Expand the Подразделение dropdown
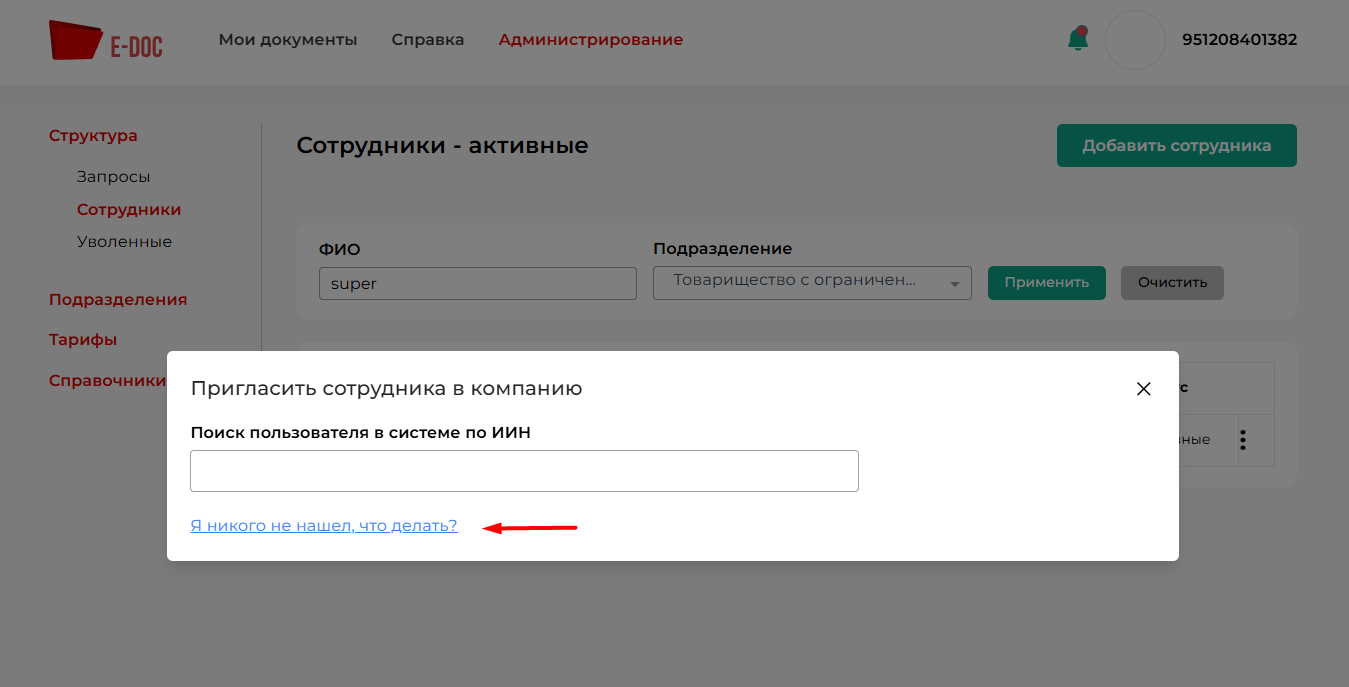The height and width of the screenshot is (687, 1349). pos(812,282)
